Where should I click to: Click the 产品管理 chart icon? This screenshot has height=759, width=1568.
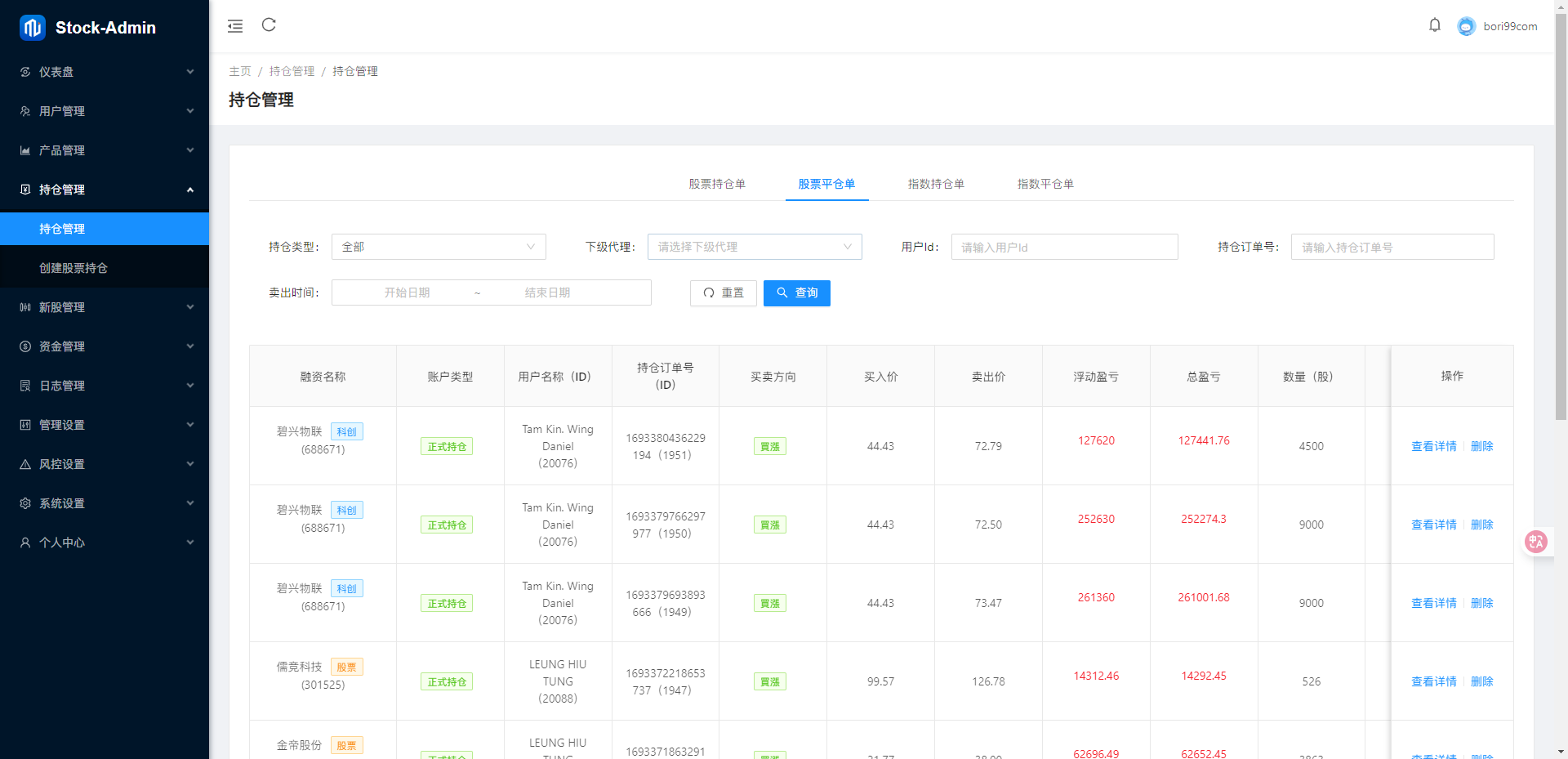[25, 150]
